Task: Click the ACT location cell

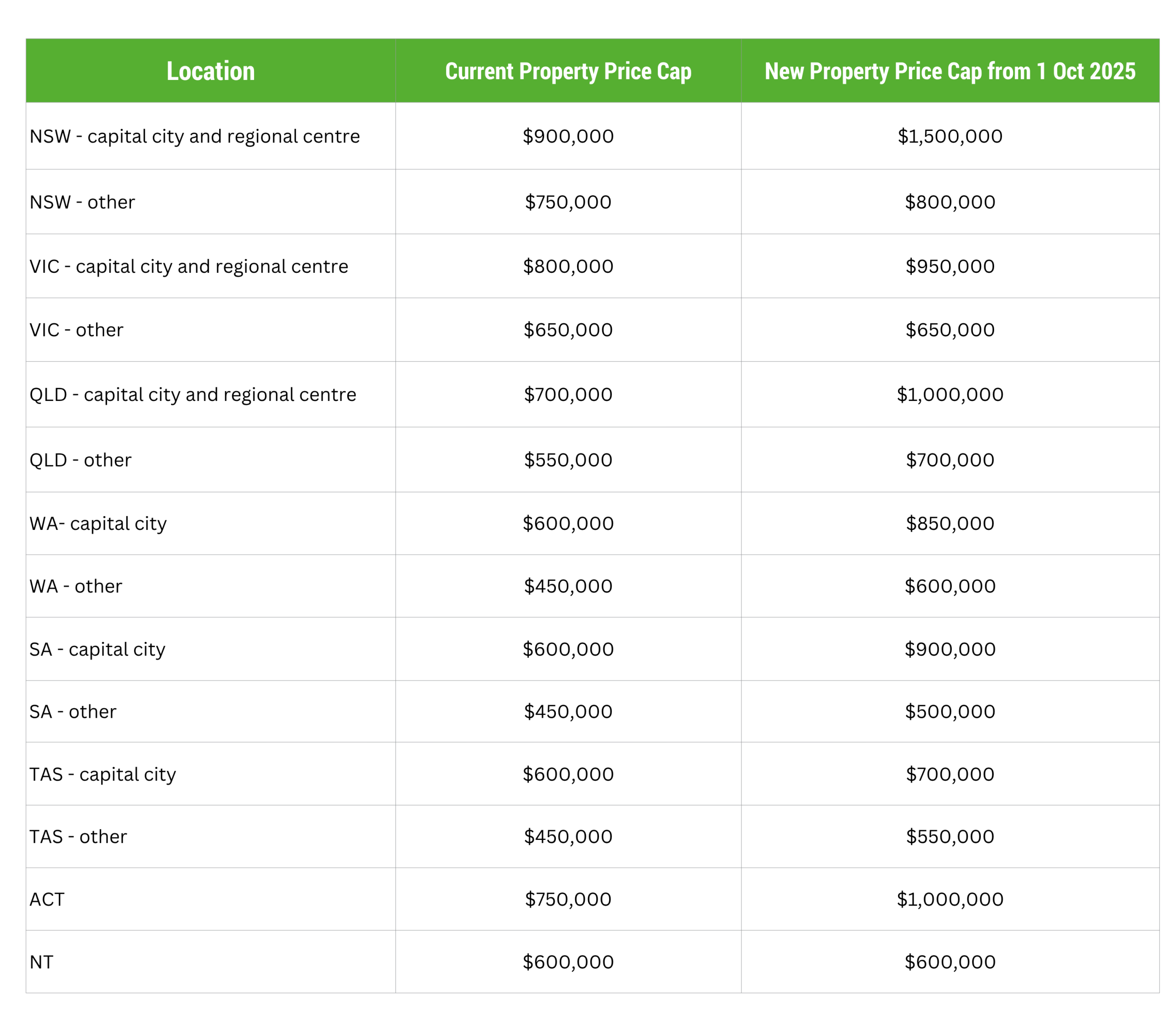Action: tap(47, 900)
